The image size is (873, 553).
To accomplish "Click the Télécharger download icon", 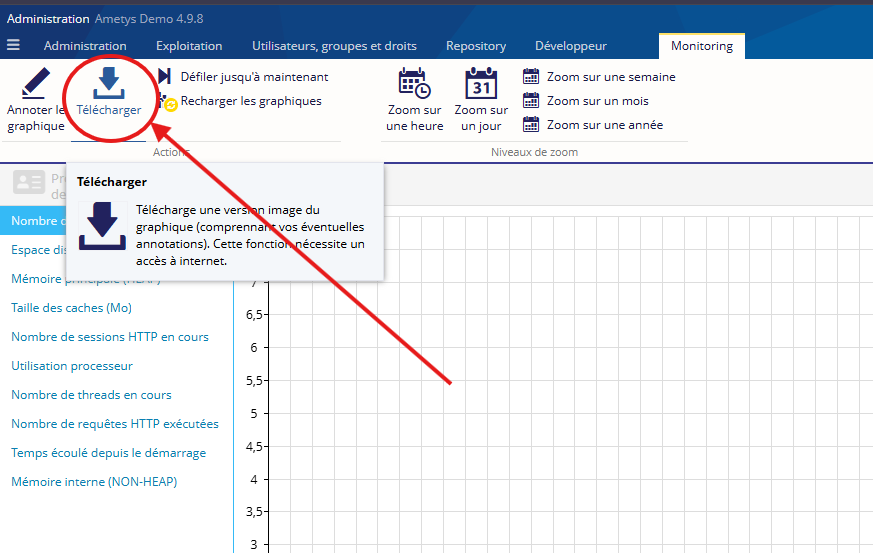I will tap(109, 83).
